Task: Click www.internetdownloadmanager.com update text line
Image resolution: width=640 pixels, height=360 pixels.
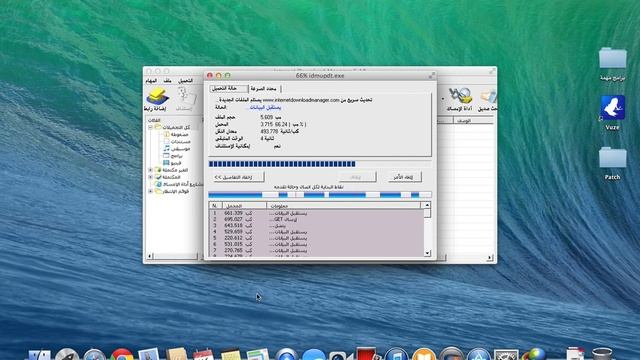Action: point(295,100)
